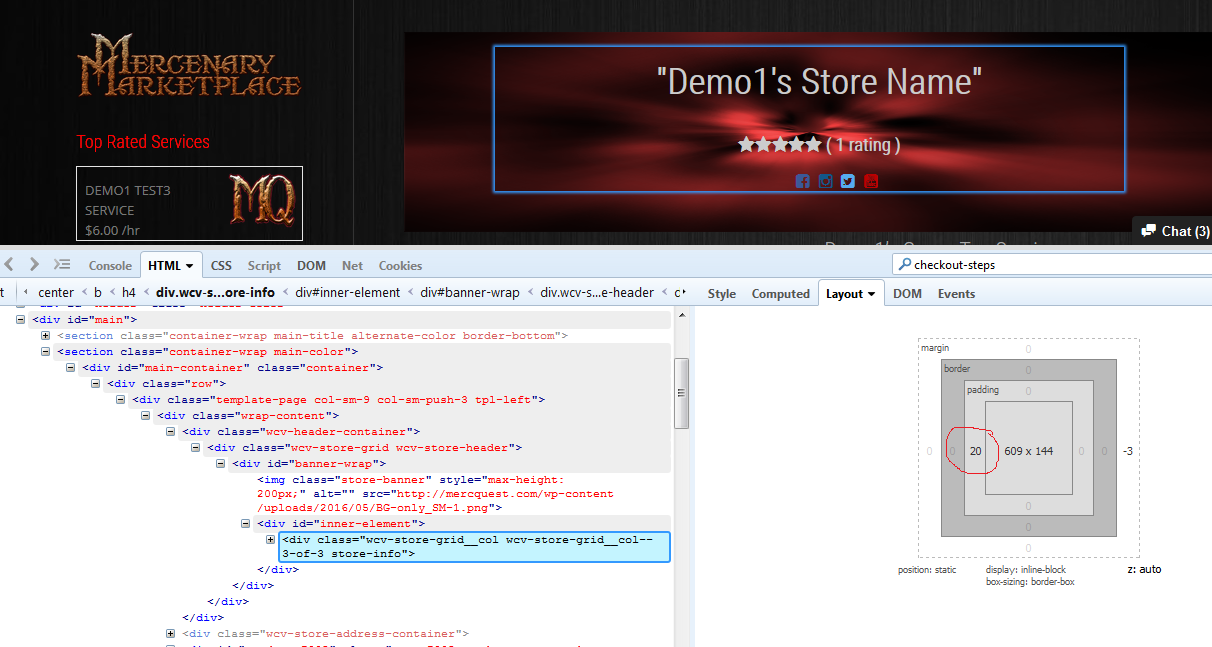
Task: Go forward with Firebug's right arrow
Action: 34,265
